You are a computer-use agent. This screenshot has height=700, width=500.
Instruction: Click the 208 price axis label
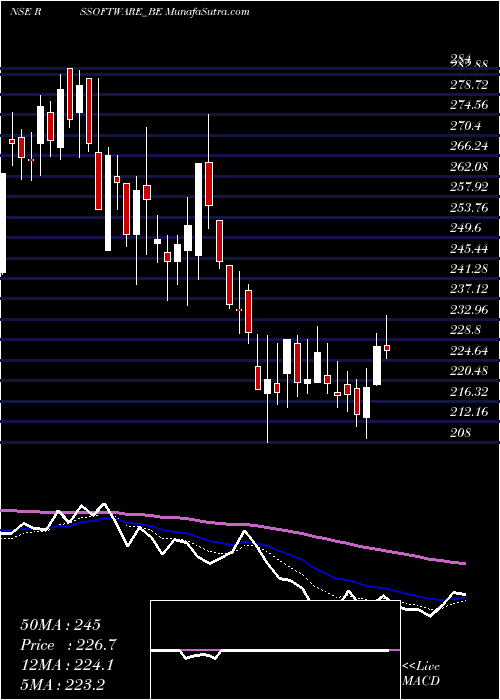tap(460, 433)
